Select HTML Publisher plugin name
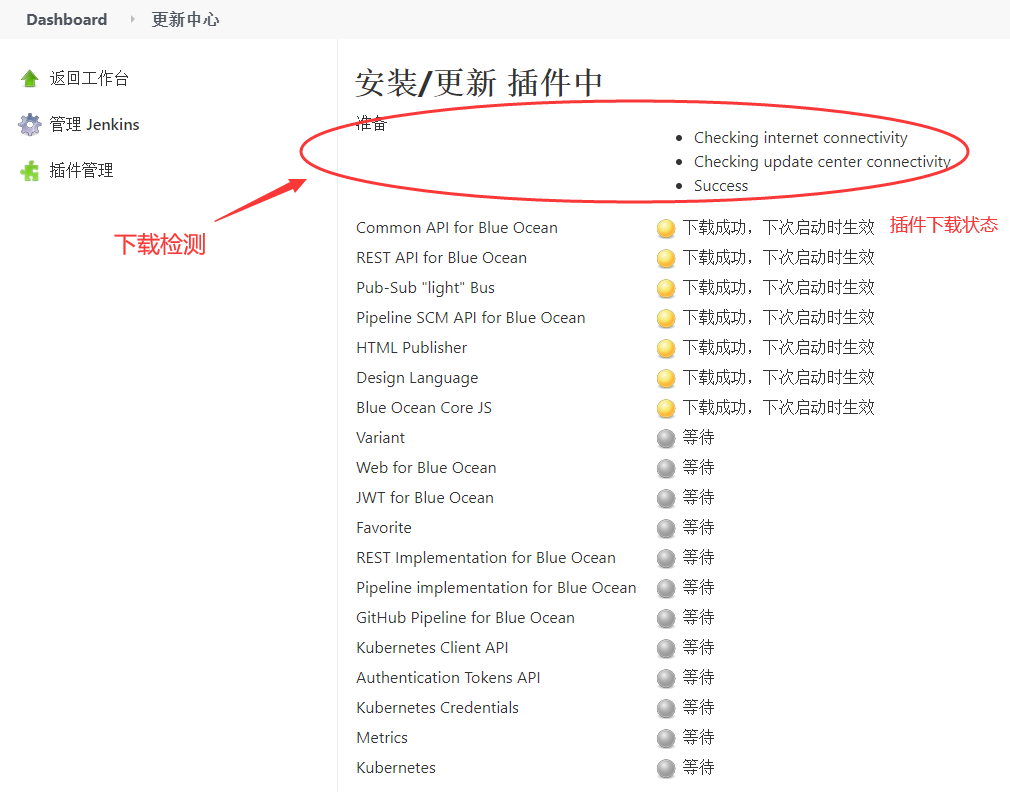The width and height of the screenshot is (1010, 792). tap(412, 348)
